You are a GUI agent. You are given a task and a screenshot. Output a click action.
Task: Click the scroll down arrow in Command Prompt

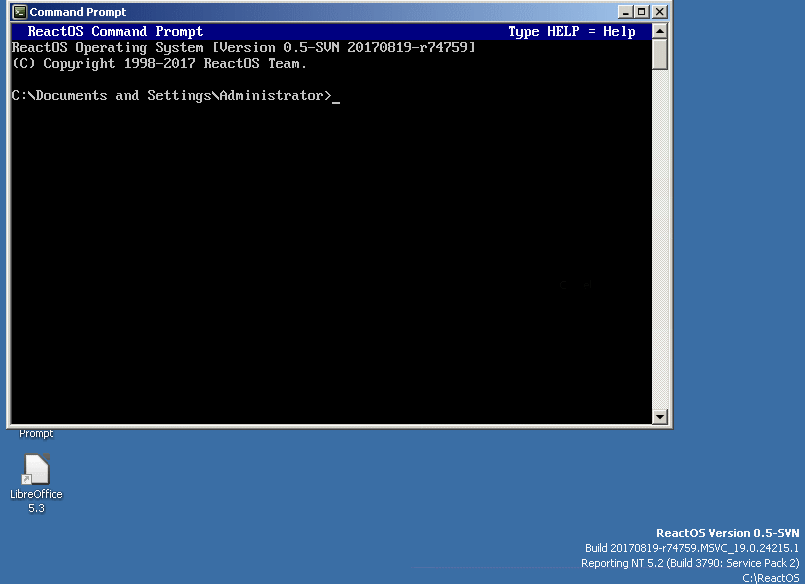[x=660, y=416]
